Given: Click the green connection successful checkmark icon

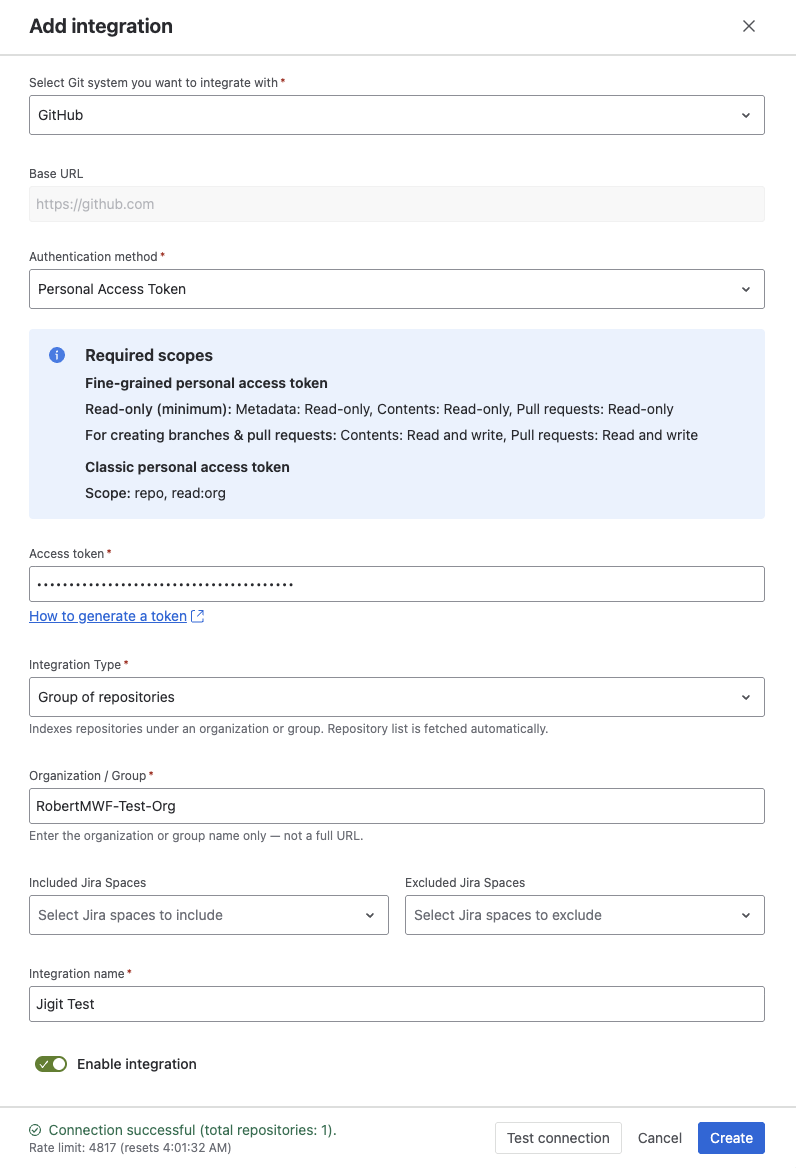Looking at the screenshot, I should (35, 1130).
